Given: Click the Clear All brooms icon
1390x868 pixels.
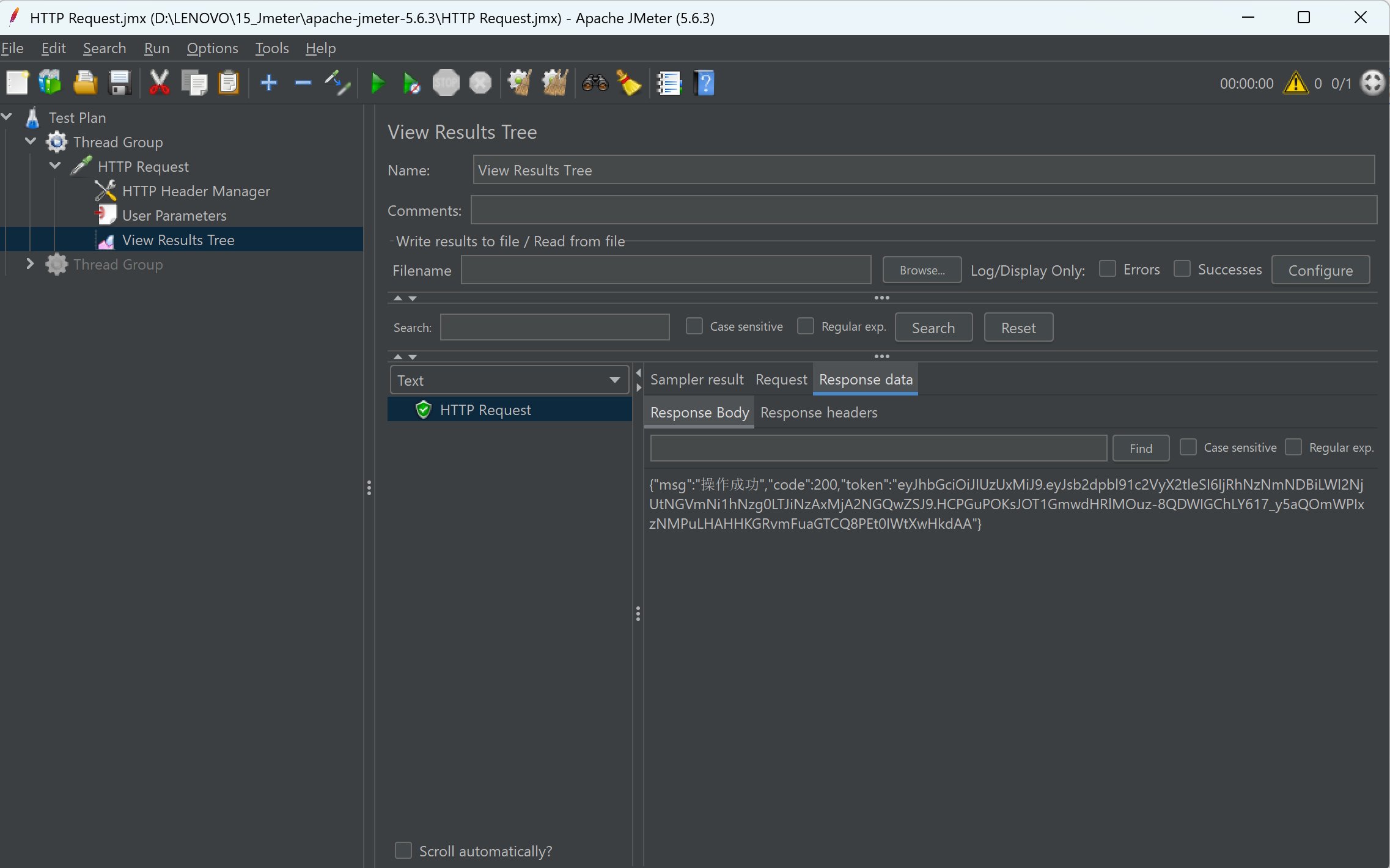Looking at the screenshot, I should tap(555, 83).
